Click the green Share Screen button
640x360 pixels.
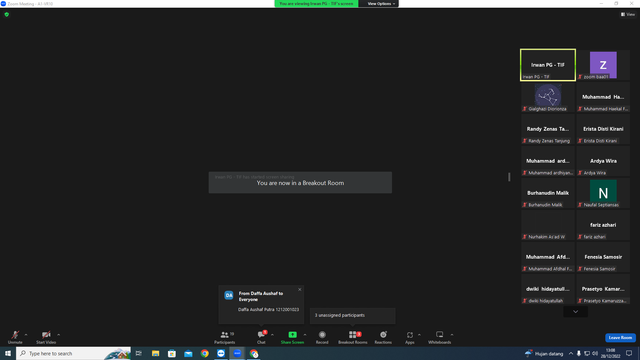pyautogui.click(x=292, y=337)
